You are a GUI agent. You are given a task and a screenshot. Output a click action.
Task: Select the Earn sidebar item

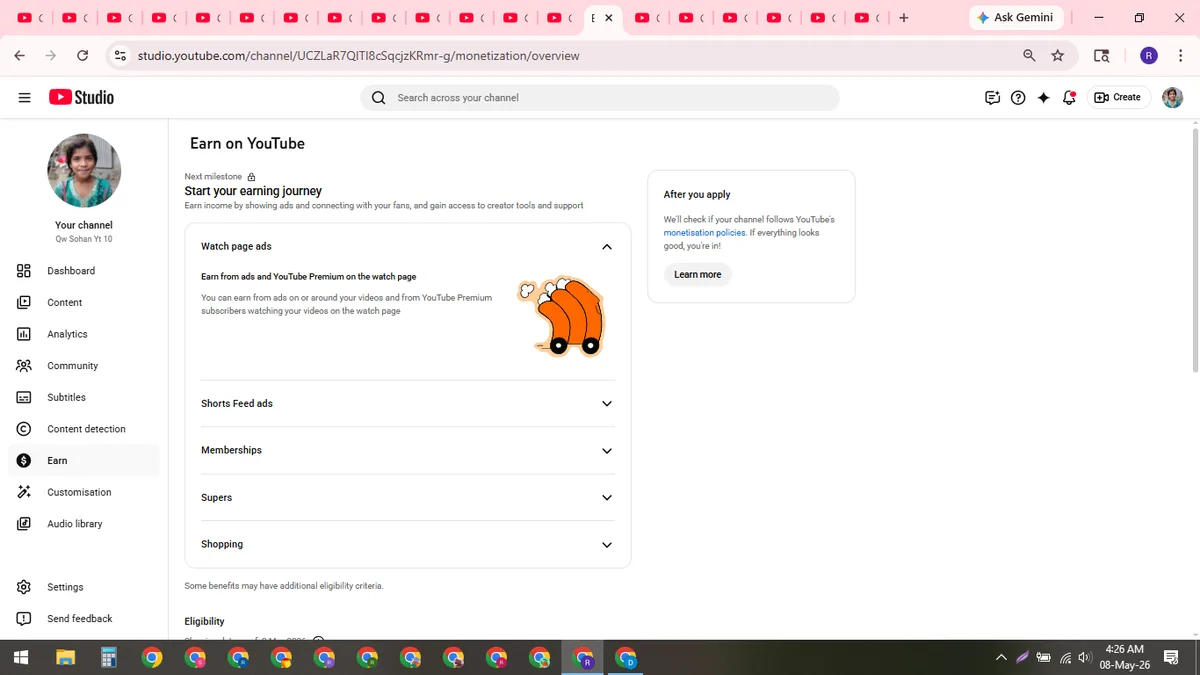click(84, 460)
